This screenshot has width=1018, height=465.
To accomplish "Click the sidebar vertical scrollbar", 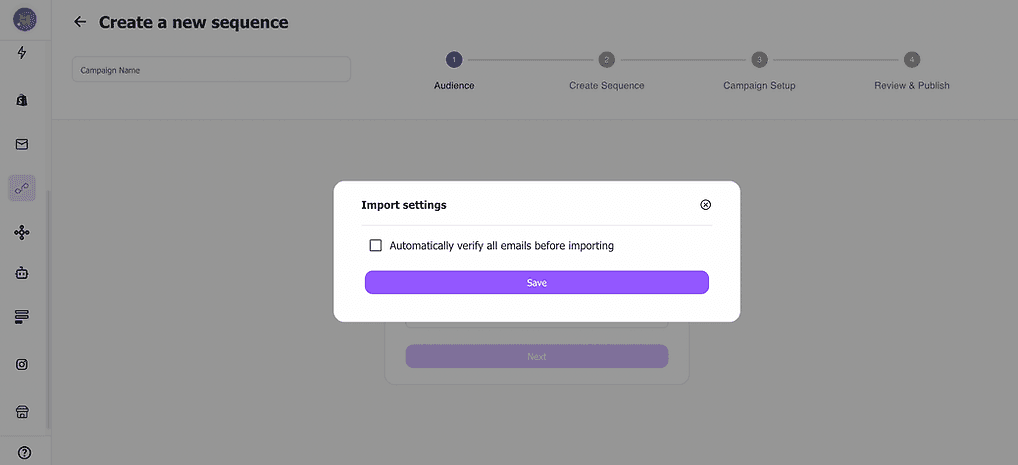I will (x=48, y=308).
